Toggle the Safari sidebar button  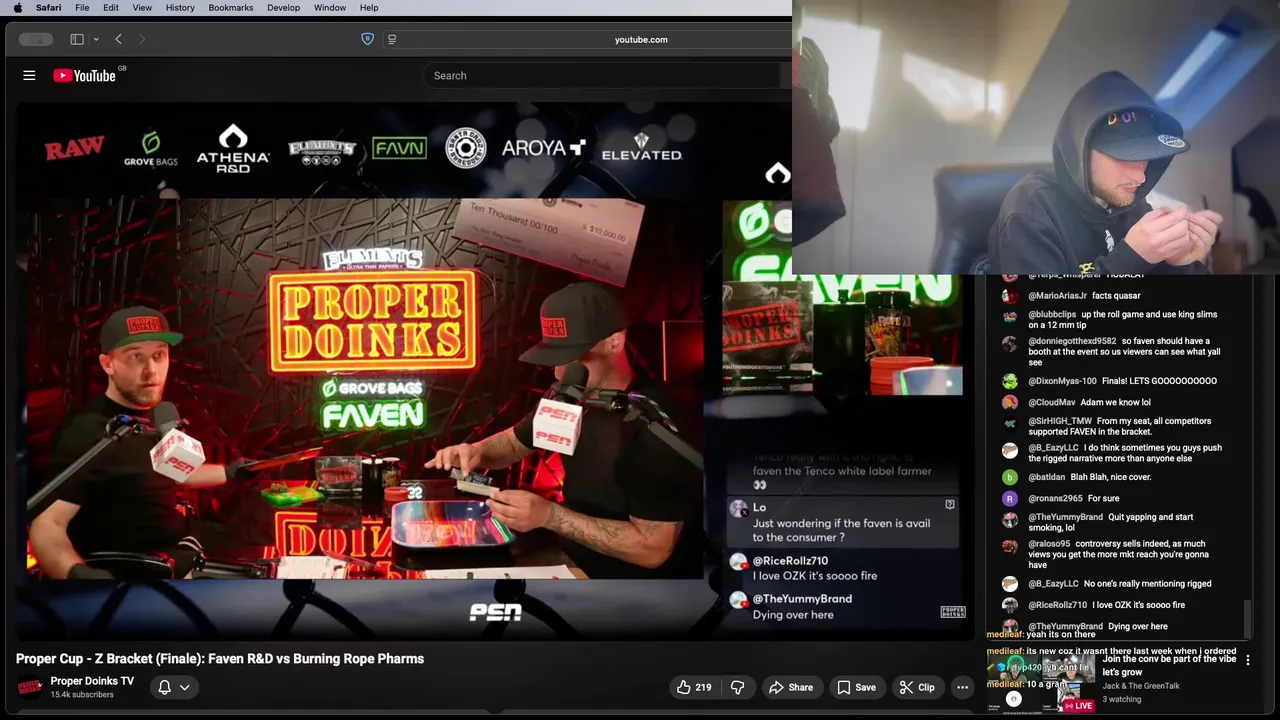pyautogui.click(x=77, y=39)
